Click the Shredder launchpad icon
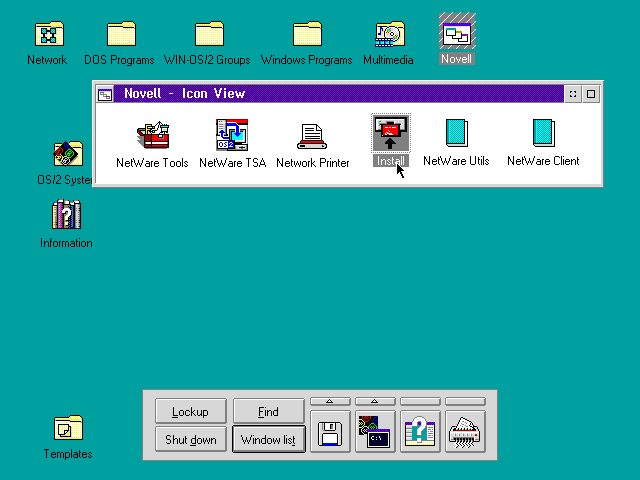The height and width of the screenshot is (480, 640). tap(465, 432)
